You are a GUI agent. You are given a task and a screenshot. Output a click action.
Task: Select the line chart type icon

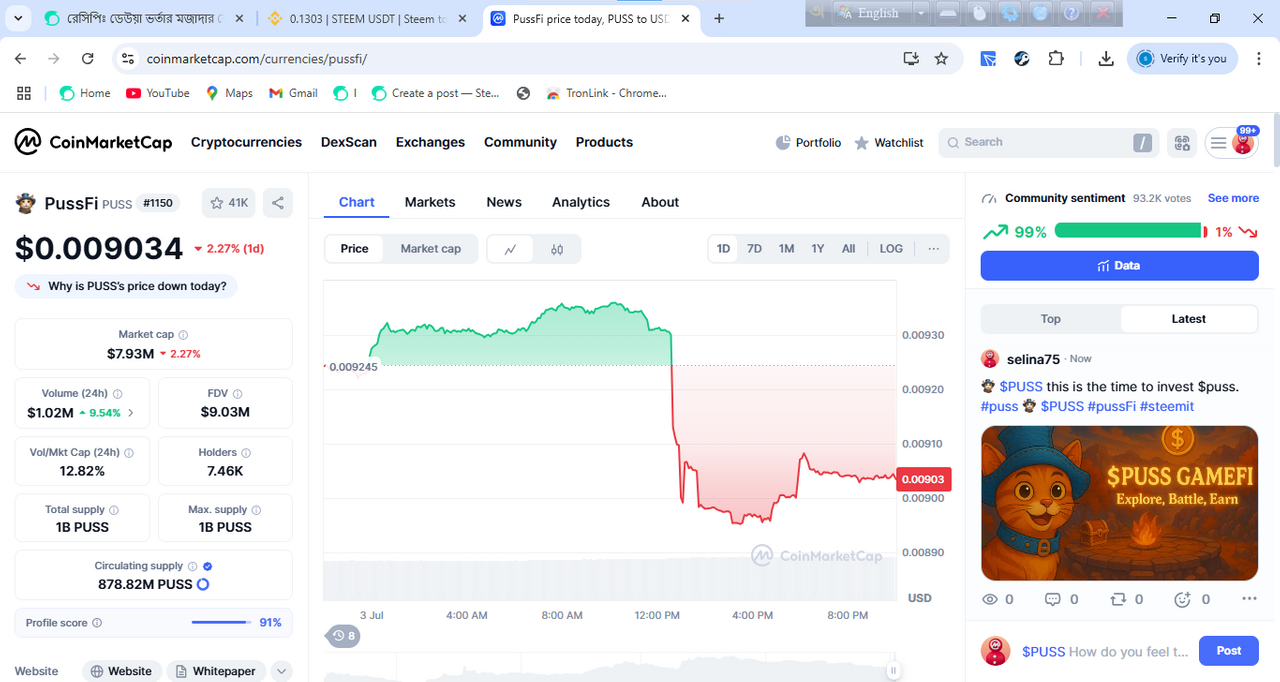point(510,249)
